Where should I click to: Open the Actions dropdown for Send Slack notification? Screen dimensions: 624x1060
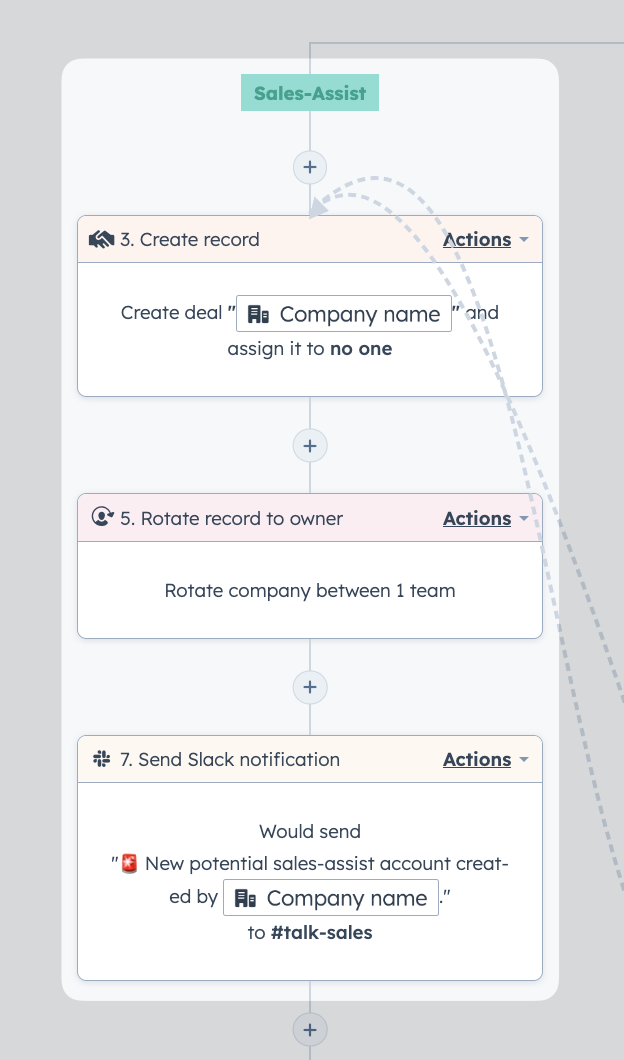[485, 759]
